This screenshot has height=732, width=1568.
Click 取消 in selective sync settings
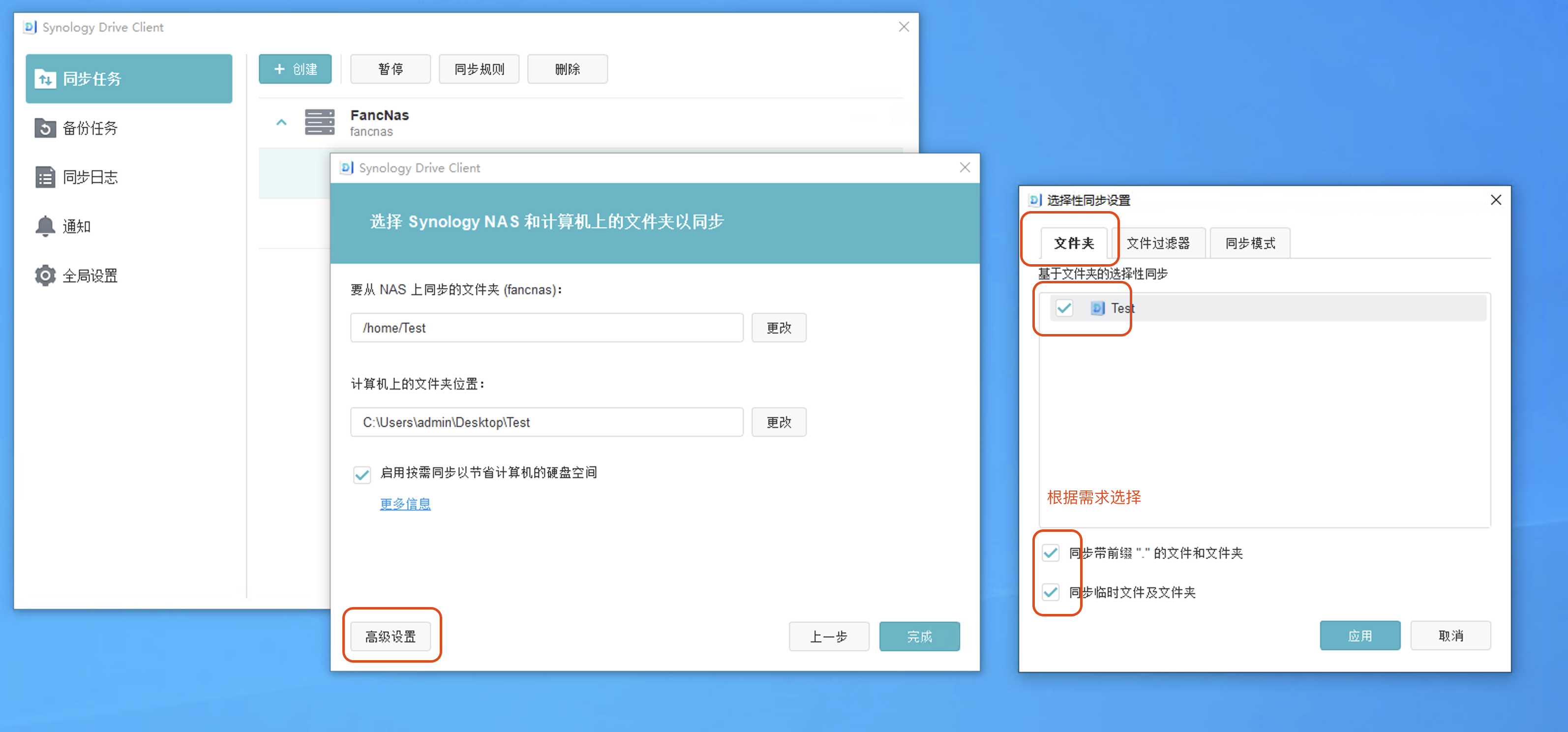[1450, 636]
